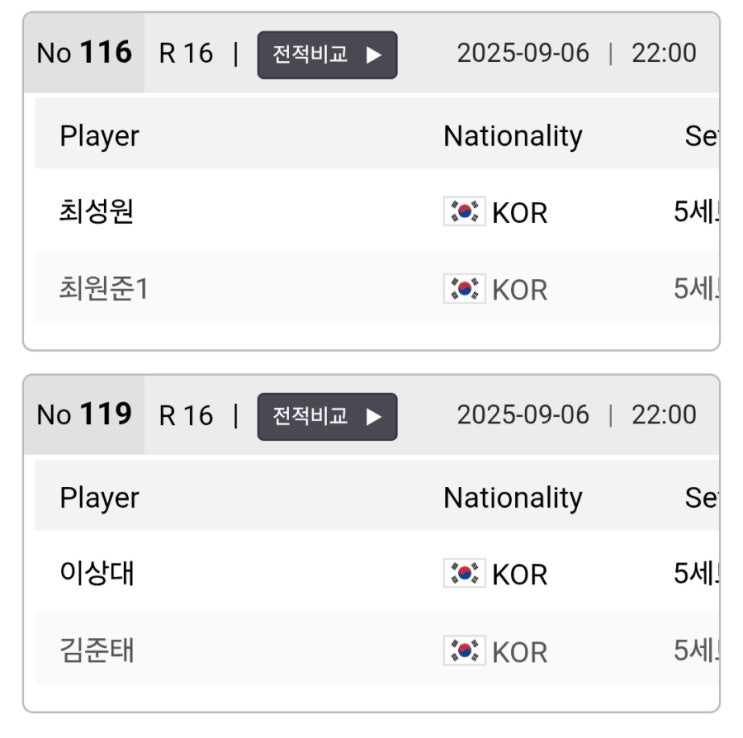Click the Nationality column header in match 119
Screen dimensions: 743x738
(513, 498)
